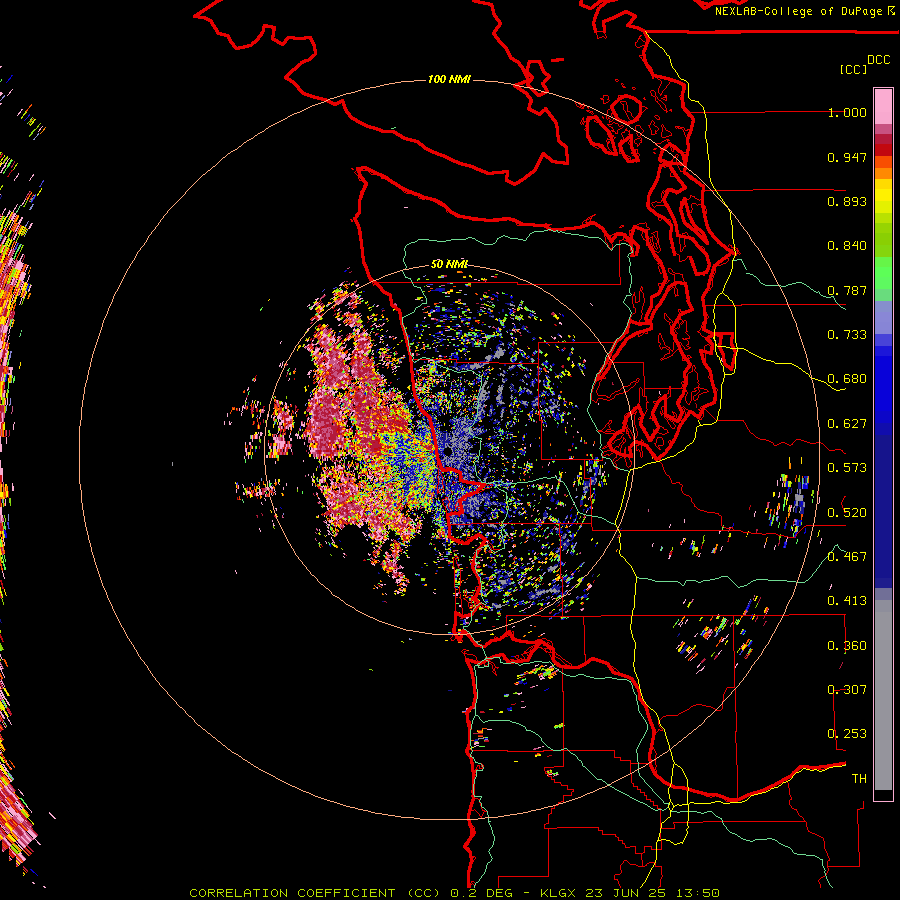Pick the gray segment of the color scale
Viewport: 900px width, 900px height.
(x=883, y=695)
